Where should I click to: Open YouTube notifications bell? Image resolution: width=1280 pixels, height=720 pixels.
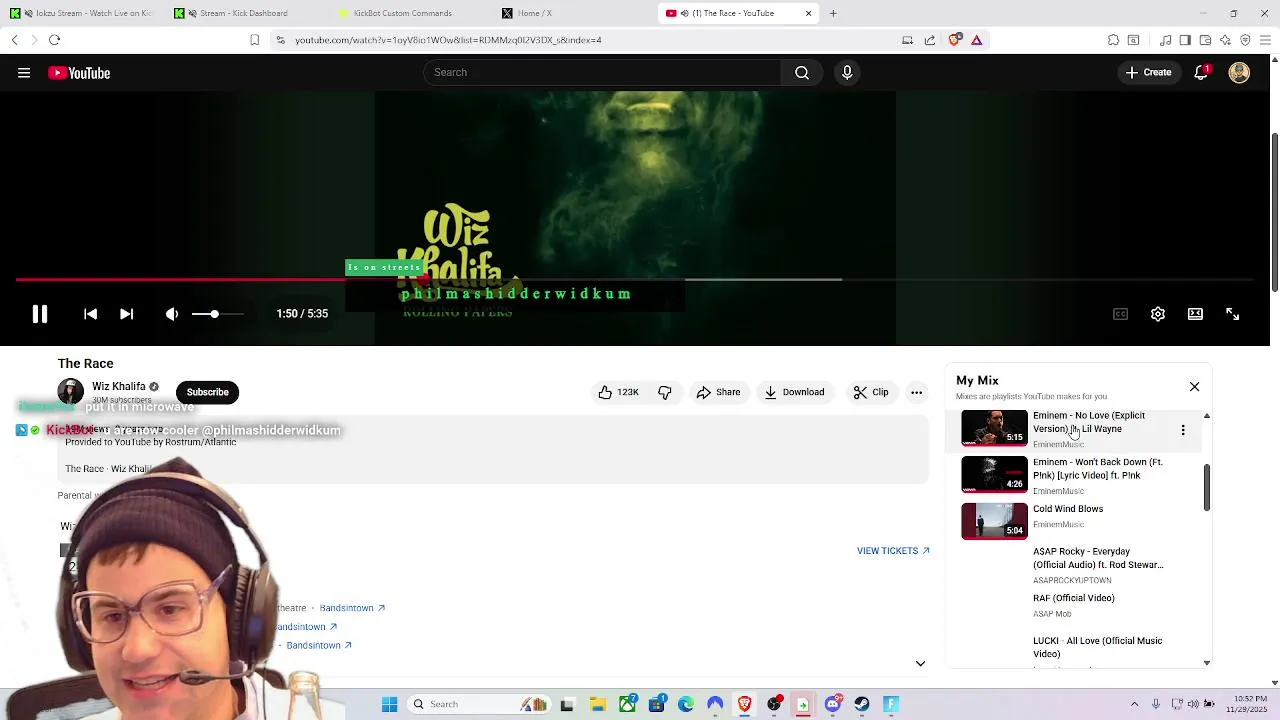[x=1202, y=73]
